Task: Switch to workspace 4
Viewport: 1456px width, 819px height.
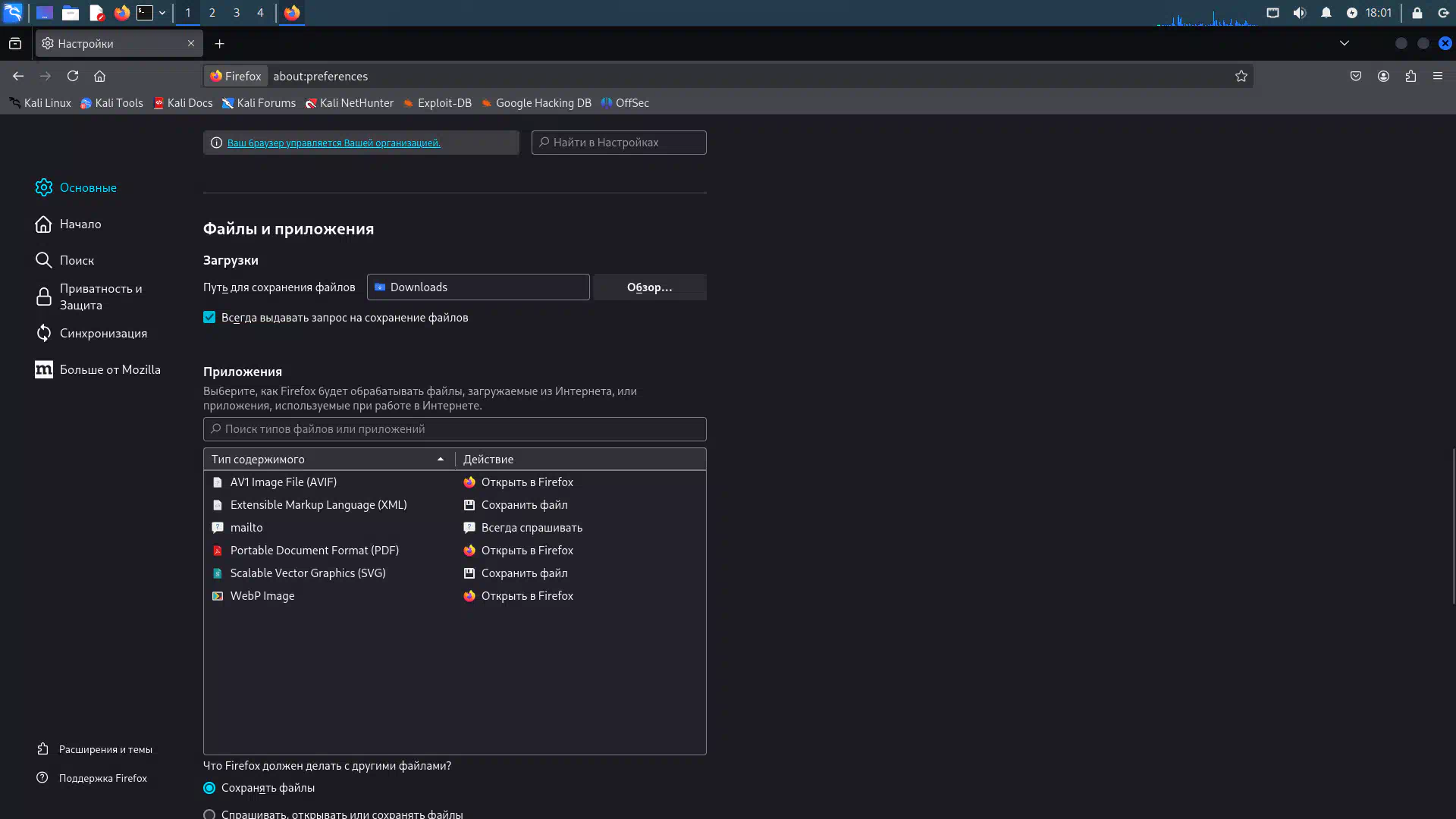Action: tap(260, 13)
